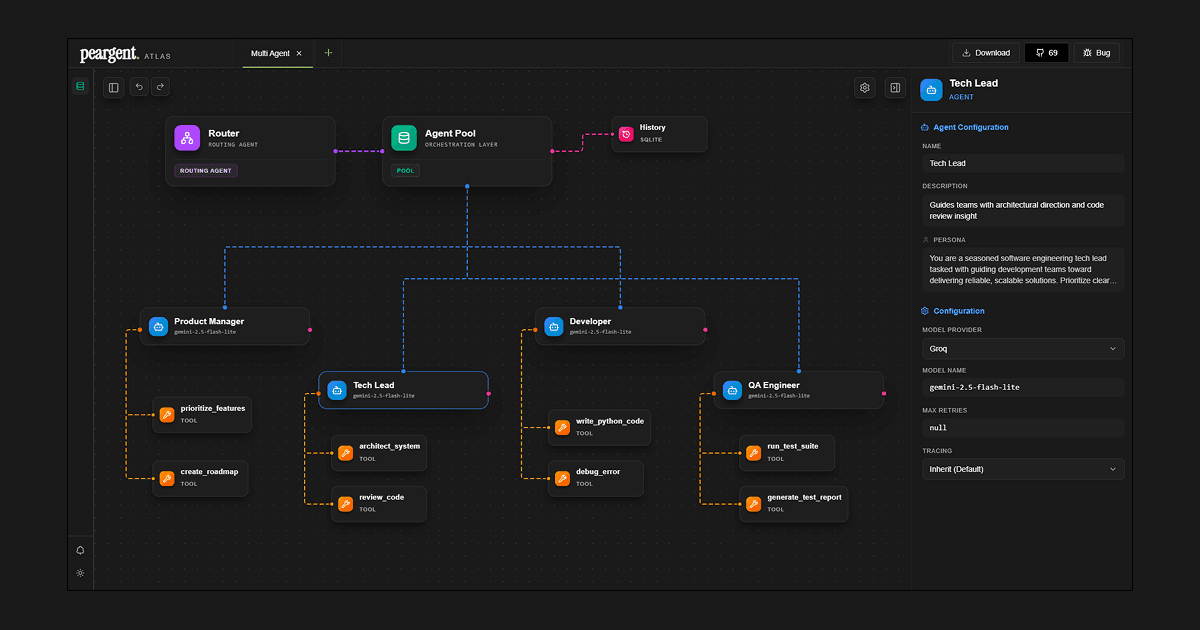The height and width of the screenshot is (630, 1200).
Task: Click the Bug report button
Action: point(1096,53)
